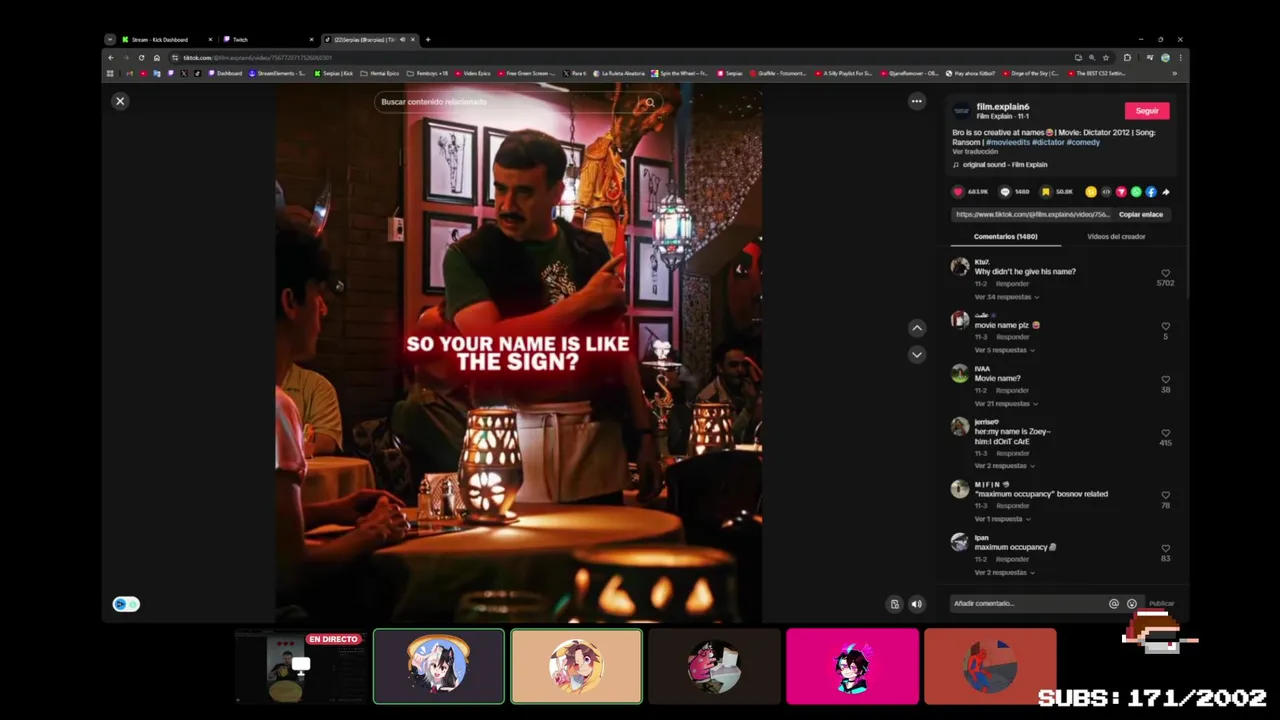This screenshot has width=1280, height=720.
Task: Like Ktu7's comment heart icon
Action: 1165,273
